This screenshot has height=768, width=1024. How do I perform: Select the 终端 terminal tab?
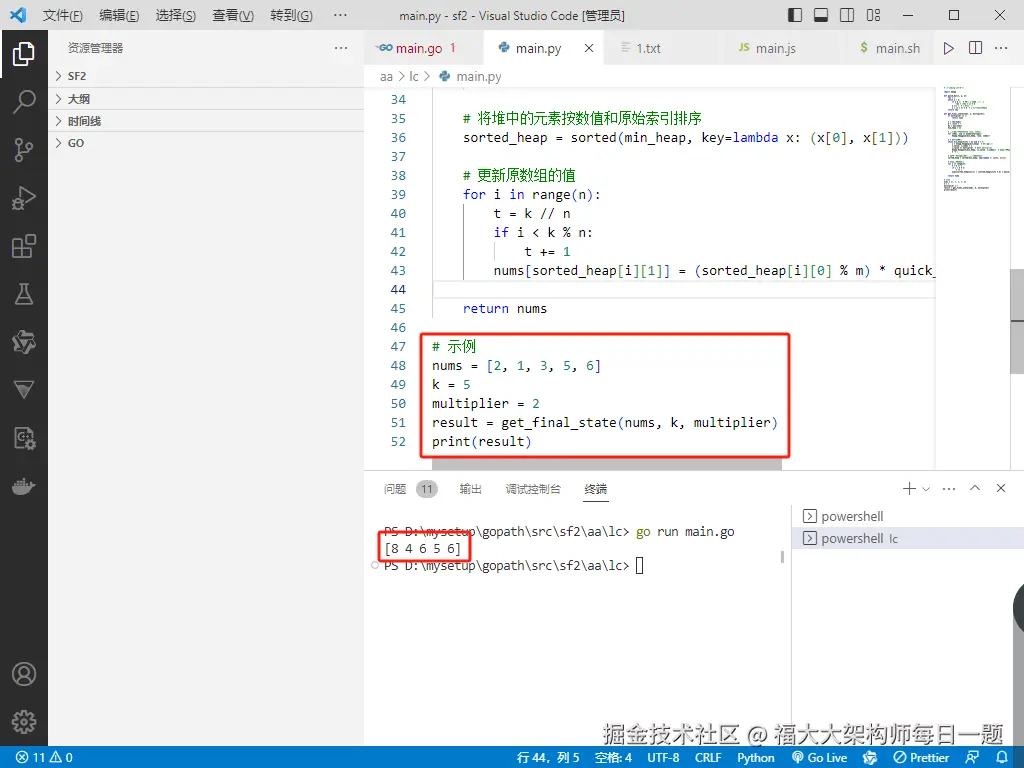596,488
